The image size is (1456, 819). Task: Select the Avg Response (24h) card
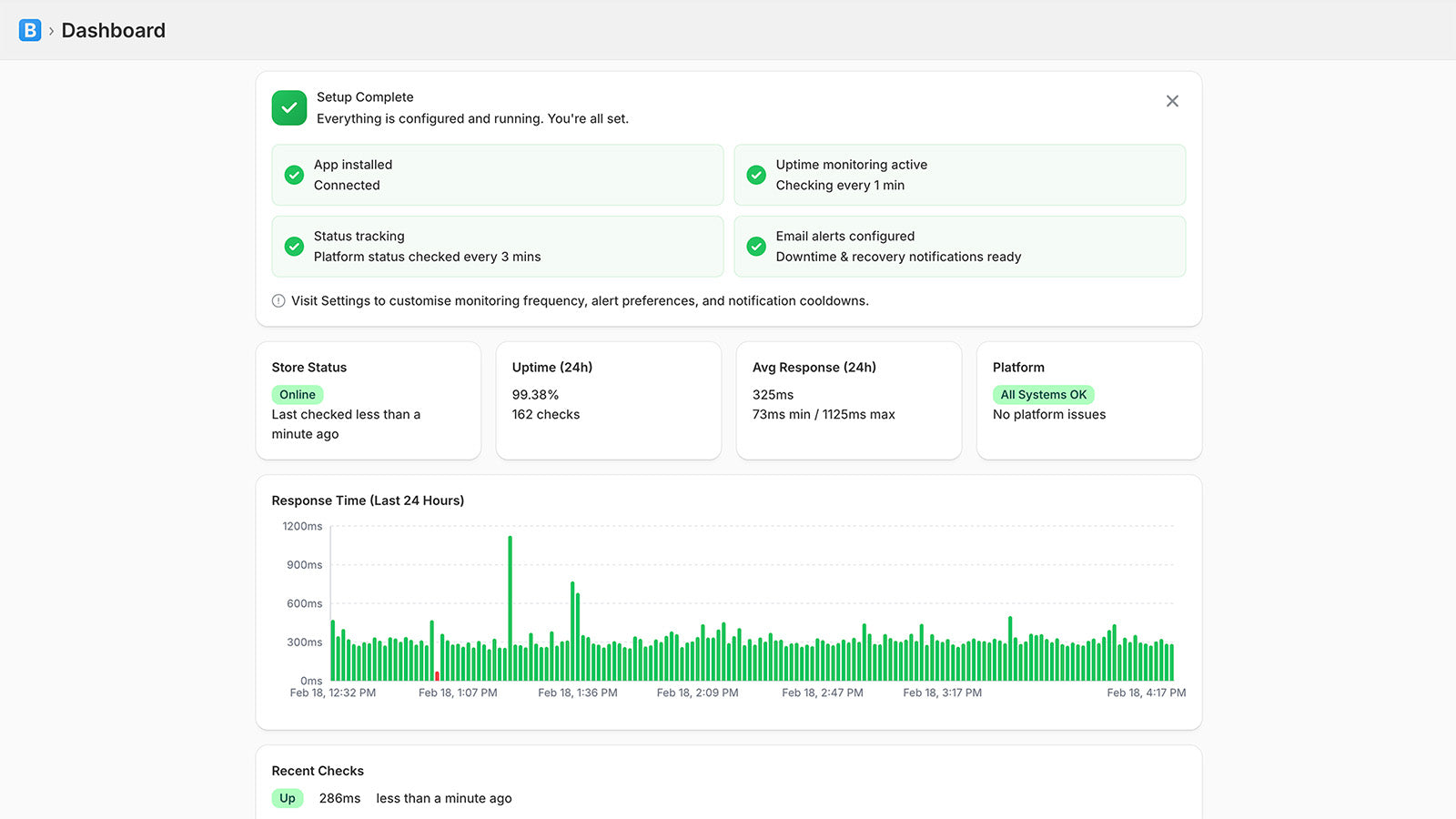(x=848, y=400)
